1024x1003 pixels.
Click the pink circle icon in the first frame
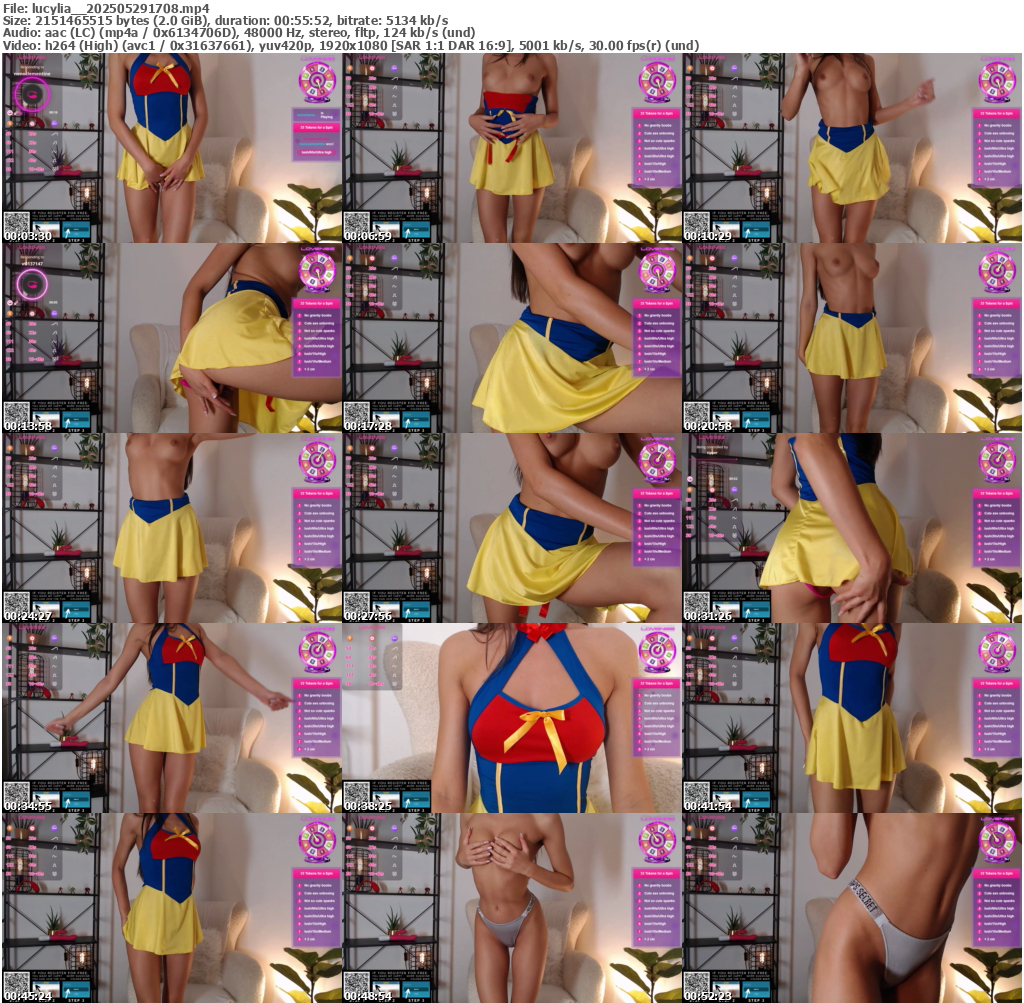(x=32, y=93)
